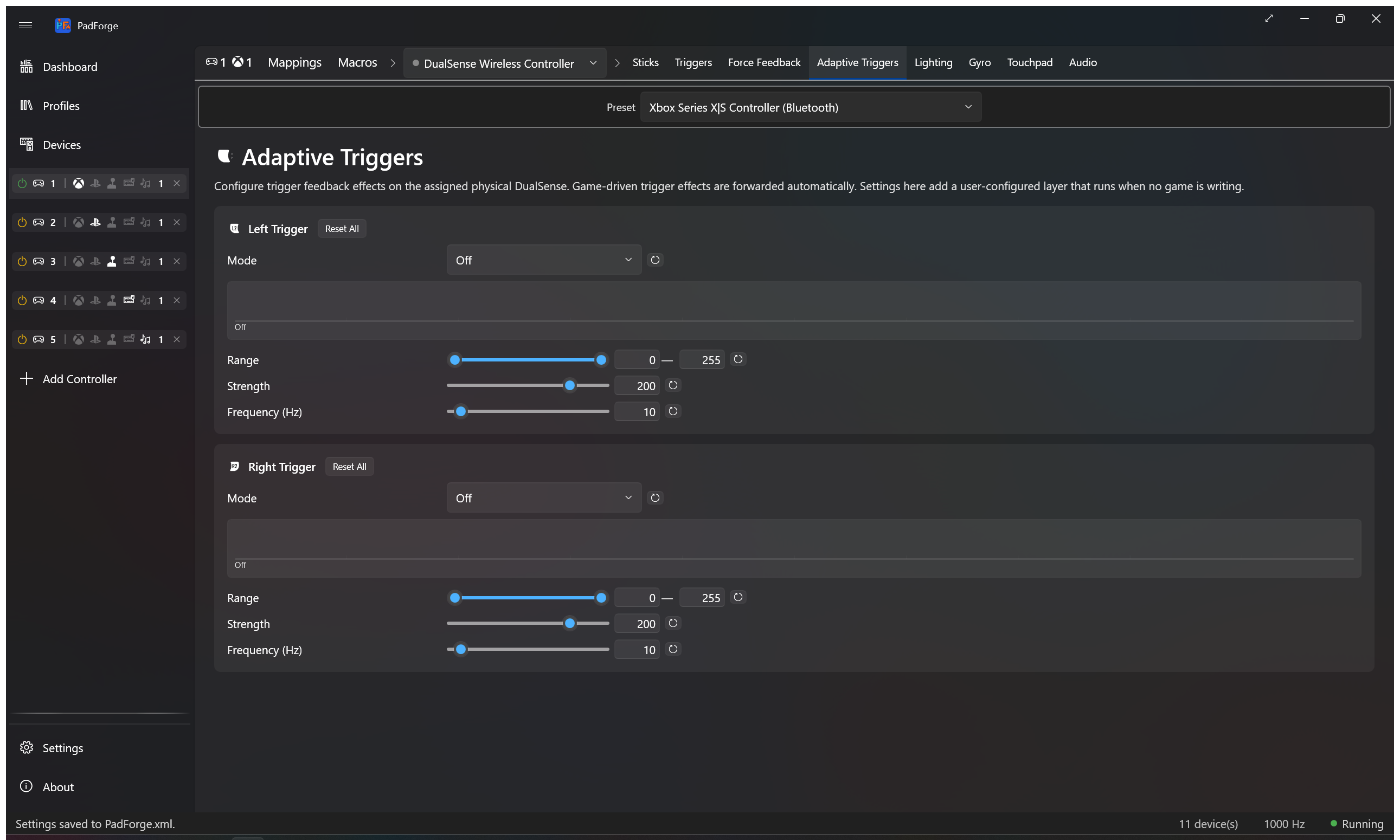Click the Right Trigger Frequency value field
1400x840 pixels.
(637, 650)
